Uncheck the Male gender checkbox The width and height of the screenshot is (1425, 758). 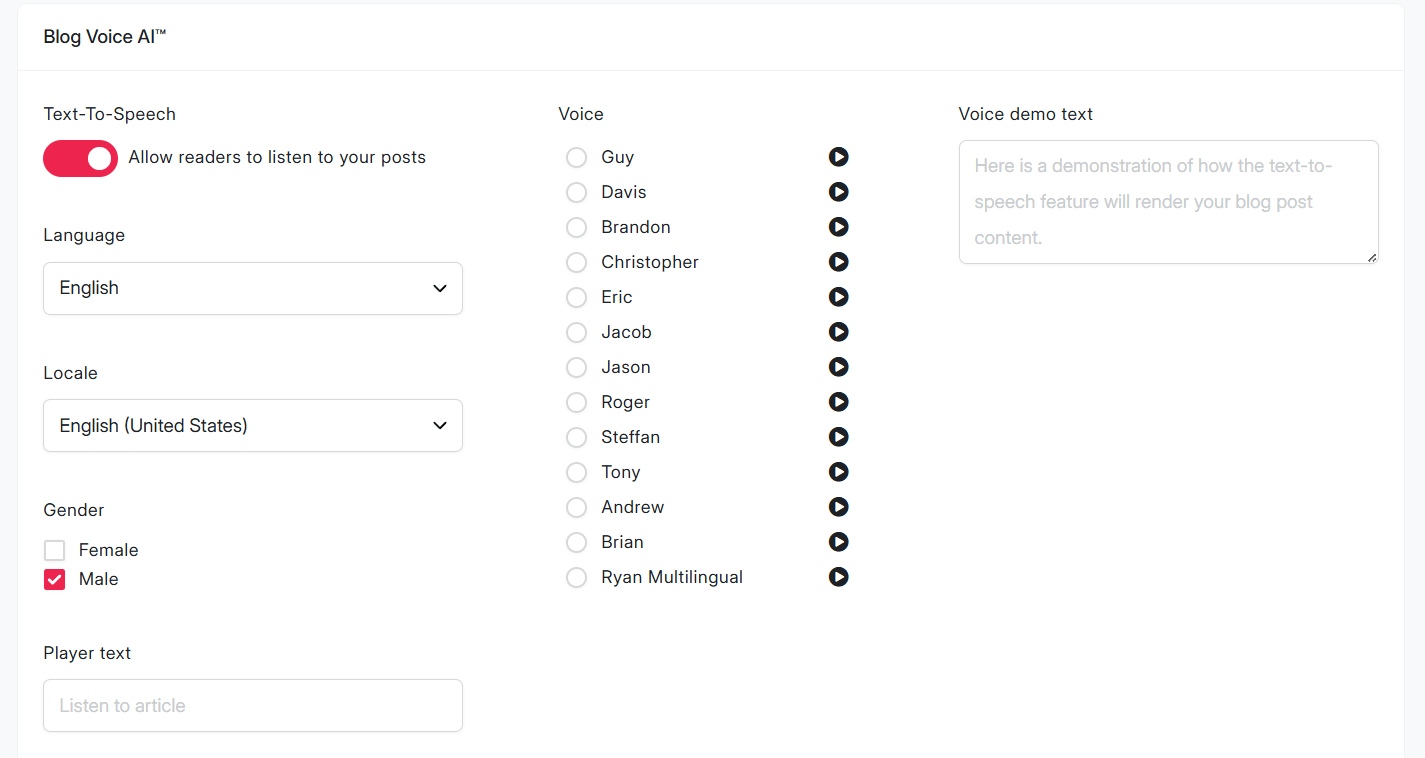[x=55, y=579]
